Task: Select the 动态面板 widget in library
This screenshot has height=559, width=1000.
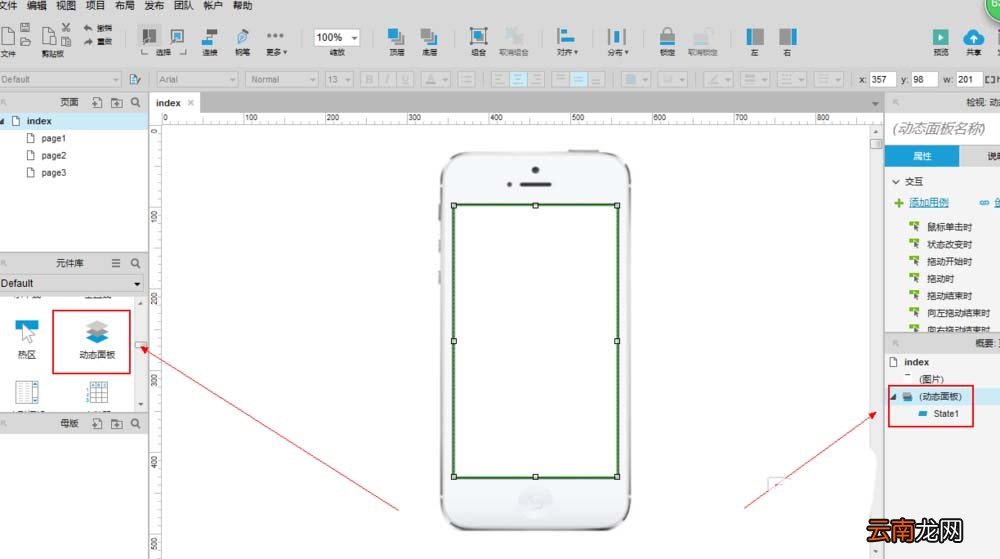Action: point(97,340)
